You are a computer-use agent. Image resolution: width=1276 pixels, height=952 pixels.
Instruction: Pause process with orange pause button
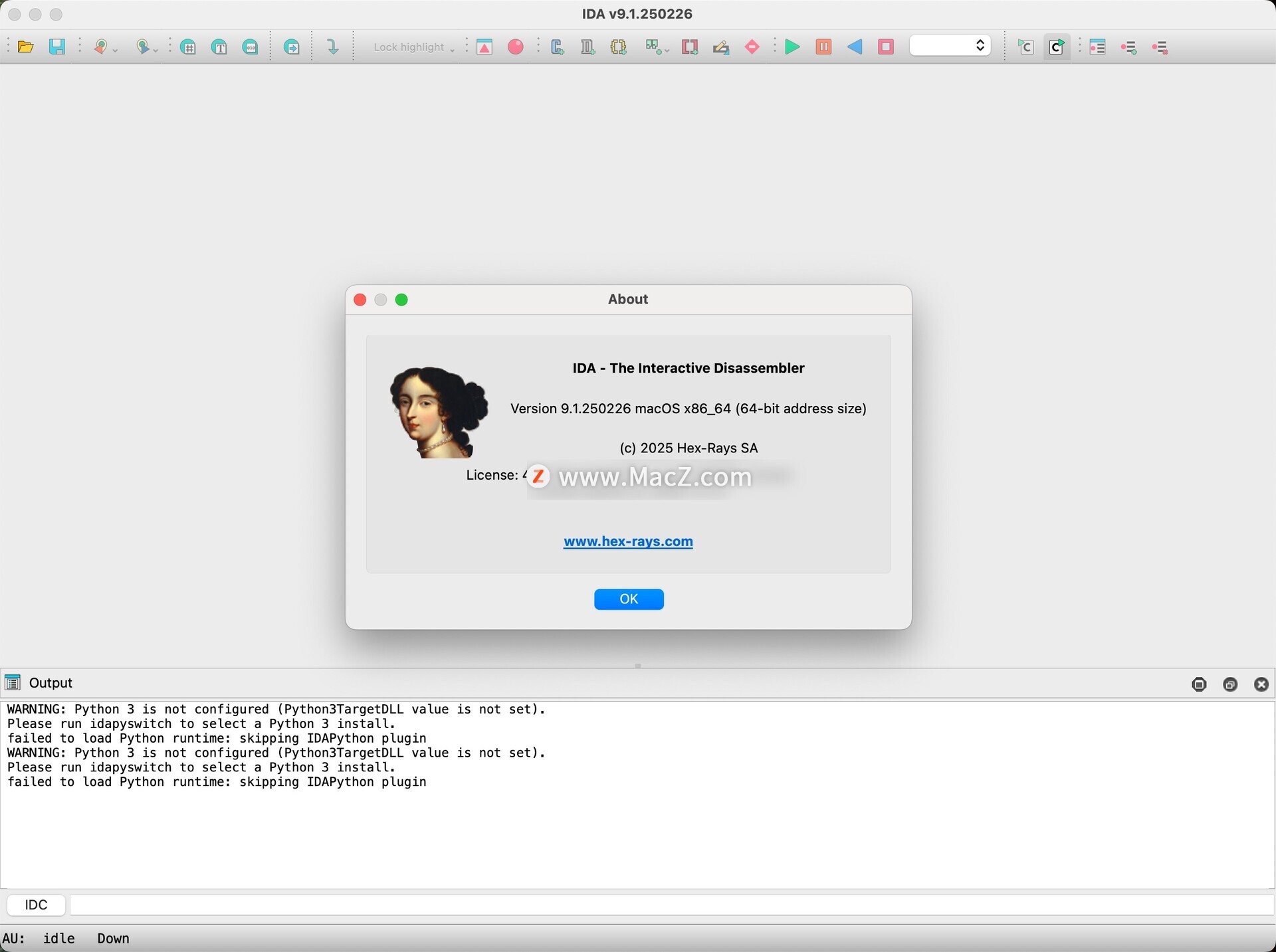pos(823,47)
